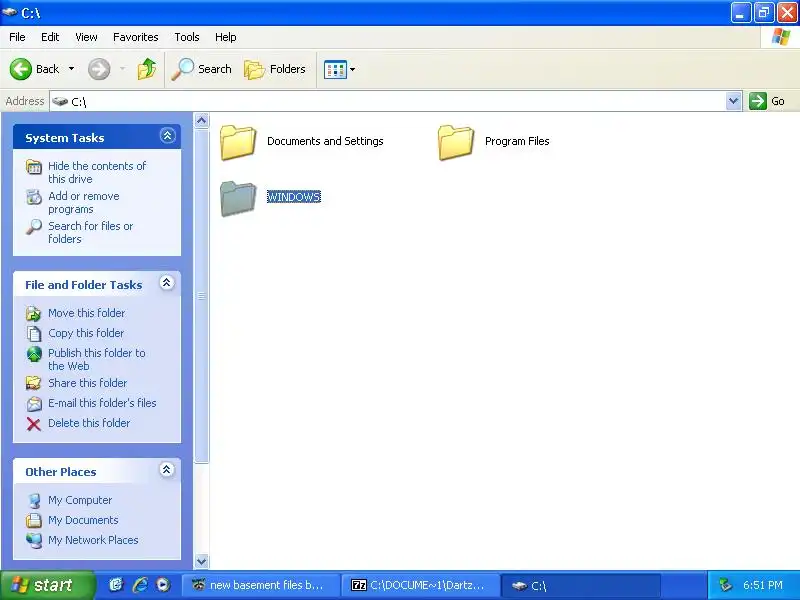Click the Program Files label
This screenshot has height=600, width=800.
click(517, 141)
